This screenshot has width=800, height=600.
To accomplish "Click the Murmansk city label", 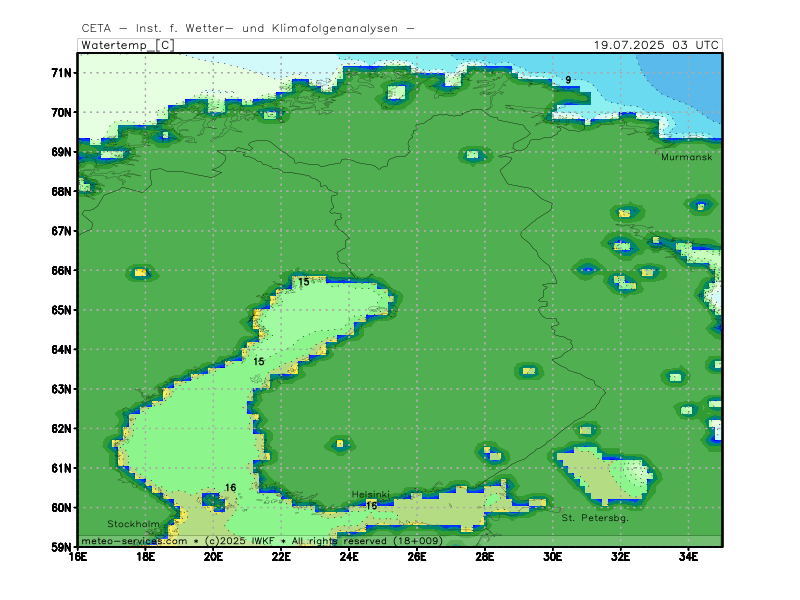I will [686, 157].
